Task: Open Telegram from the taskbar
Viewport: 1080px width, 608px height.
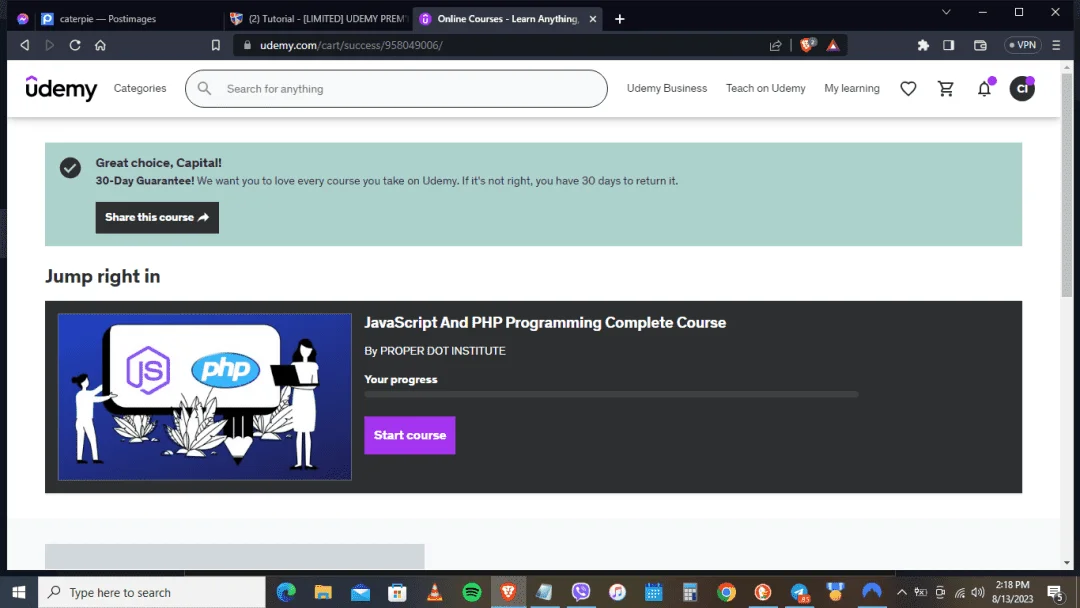Action: pyautogui.click(x=799, y=592)
